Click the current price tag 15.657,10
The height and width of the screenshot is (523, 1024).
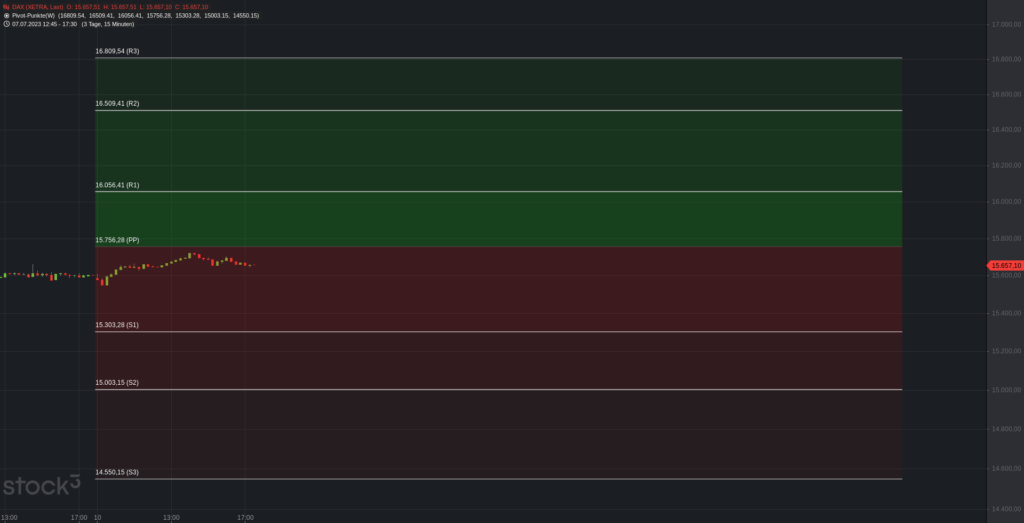click(x=1004, y=265)
